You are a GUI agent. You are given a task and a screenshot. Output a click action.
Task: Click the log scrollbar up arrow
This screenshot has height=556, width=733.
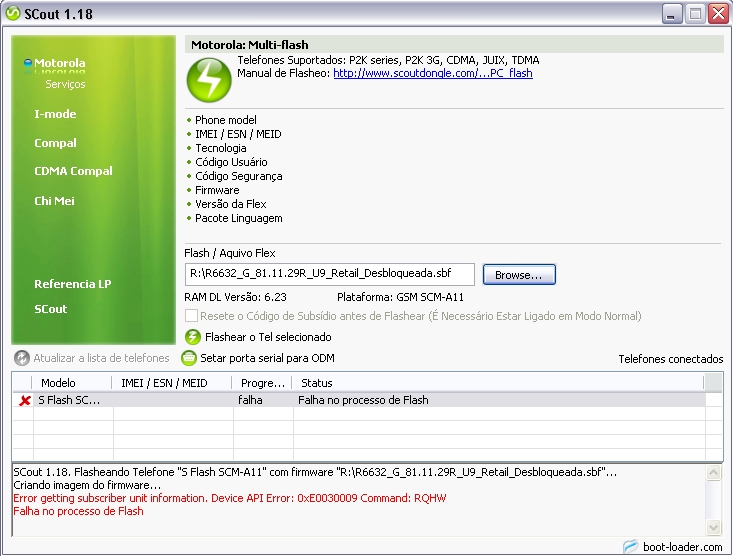coord(713,472)
